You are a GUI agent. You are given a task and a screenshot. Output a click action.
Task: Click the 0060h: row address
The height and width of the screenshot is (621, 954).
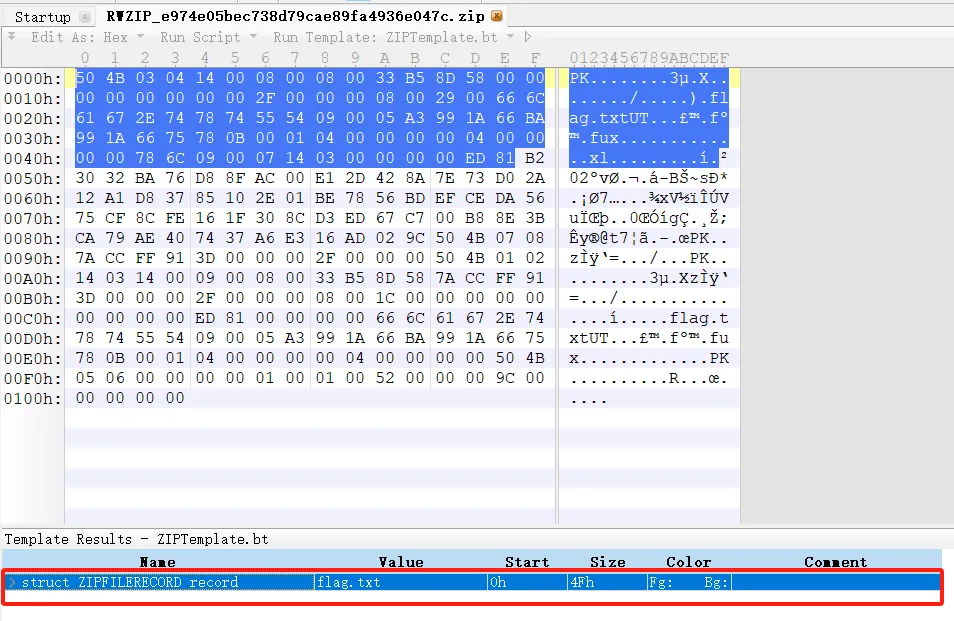pyautogui.click(x=32, y=199)
